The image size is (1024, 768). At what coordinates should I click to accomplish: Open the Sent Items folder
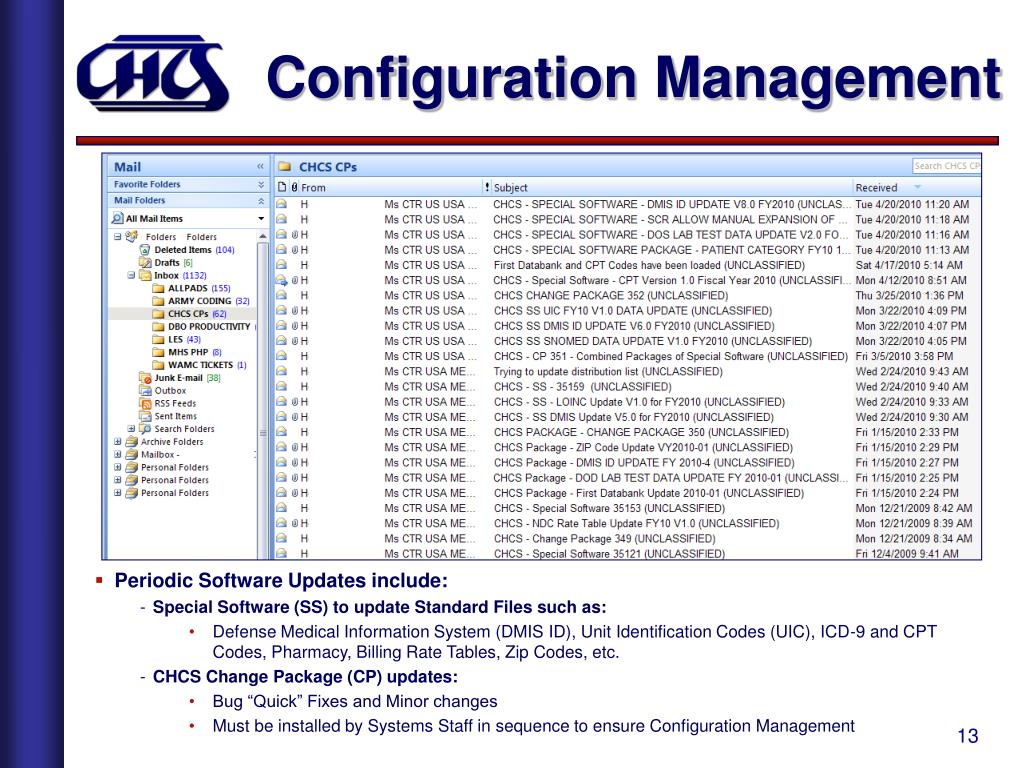coord(168,416)
